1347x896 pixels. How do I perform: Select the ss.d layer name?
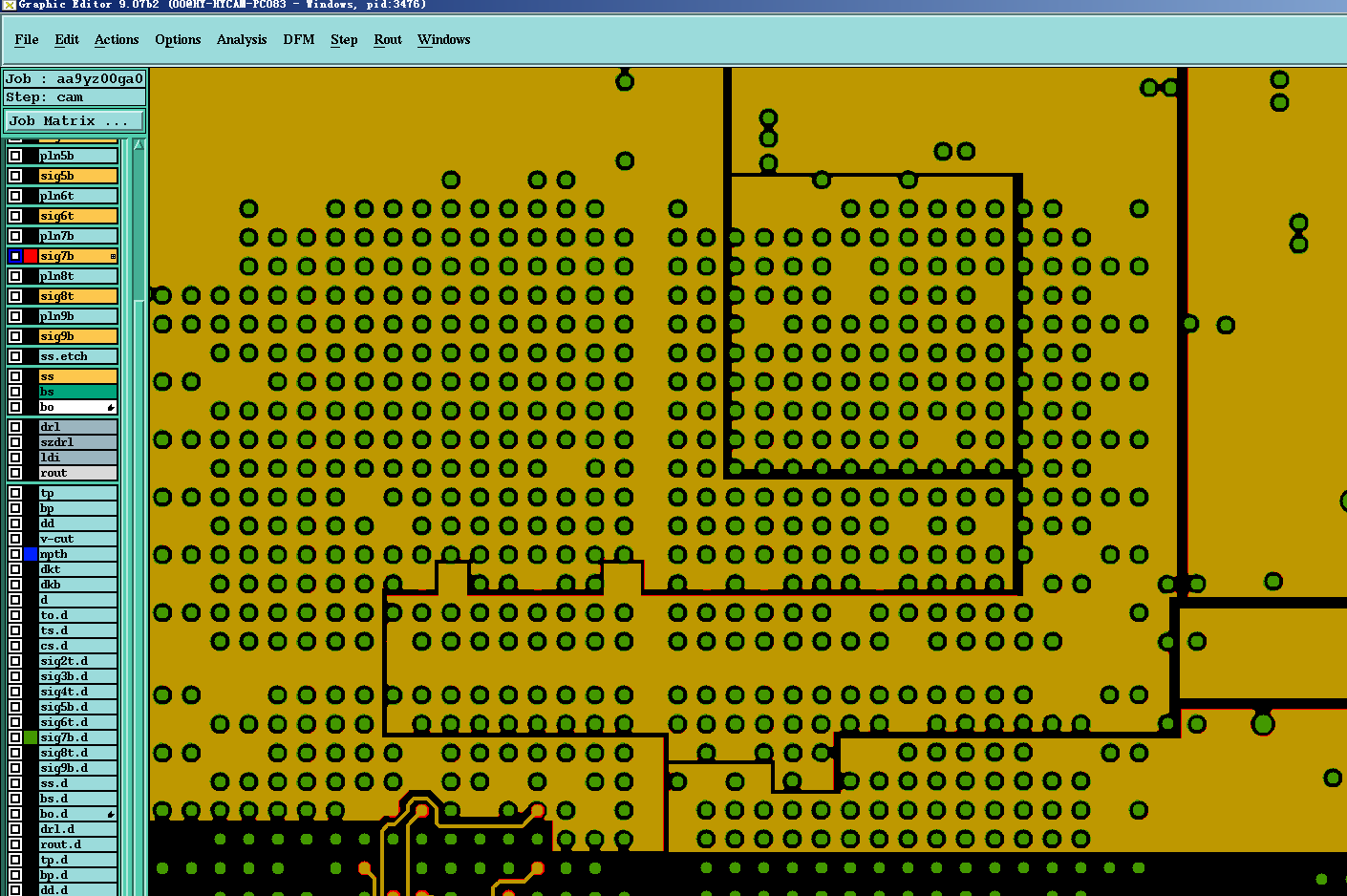click(77, 783)
